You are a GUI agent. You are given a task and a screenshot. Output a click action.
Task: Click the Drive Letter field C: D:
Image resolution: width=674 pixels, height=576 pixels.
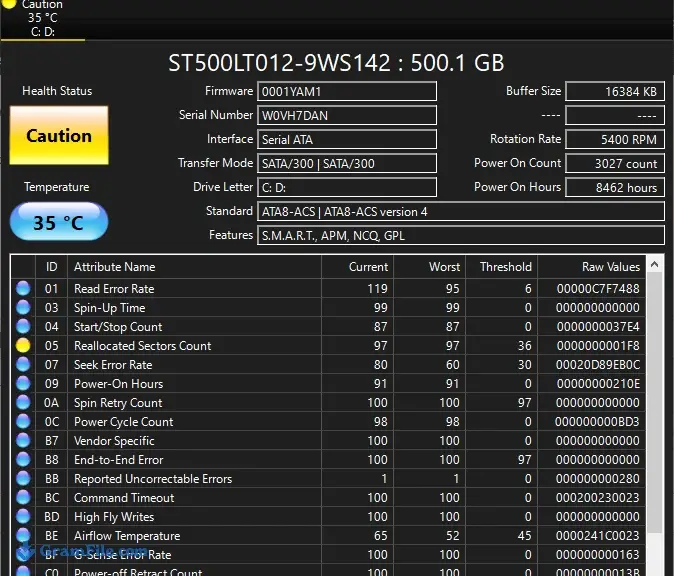pos(347,188)
